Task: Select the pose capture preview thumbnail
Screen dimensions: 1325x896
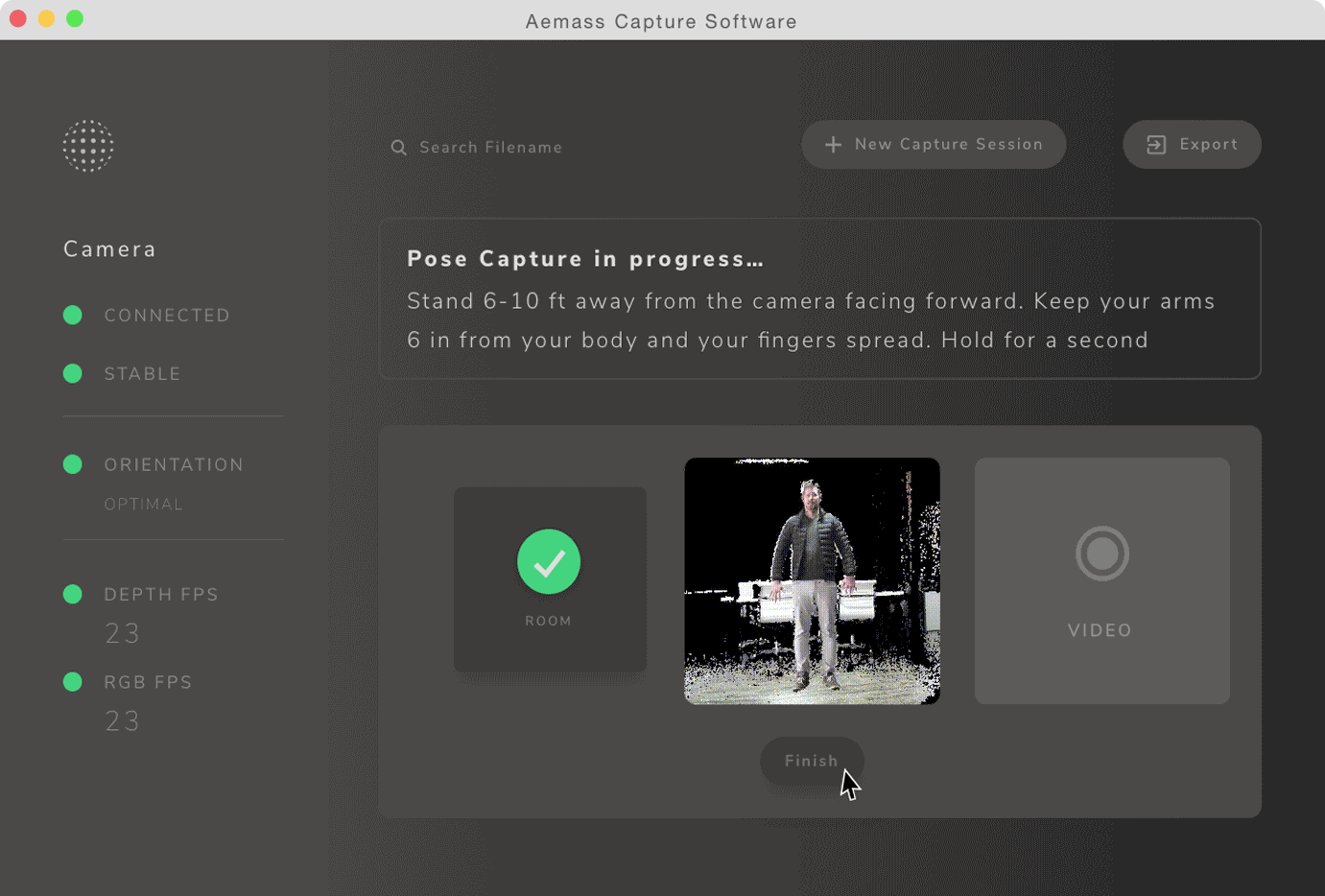Action: (x=812, y=580)
